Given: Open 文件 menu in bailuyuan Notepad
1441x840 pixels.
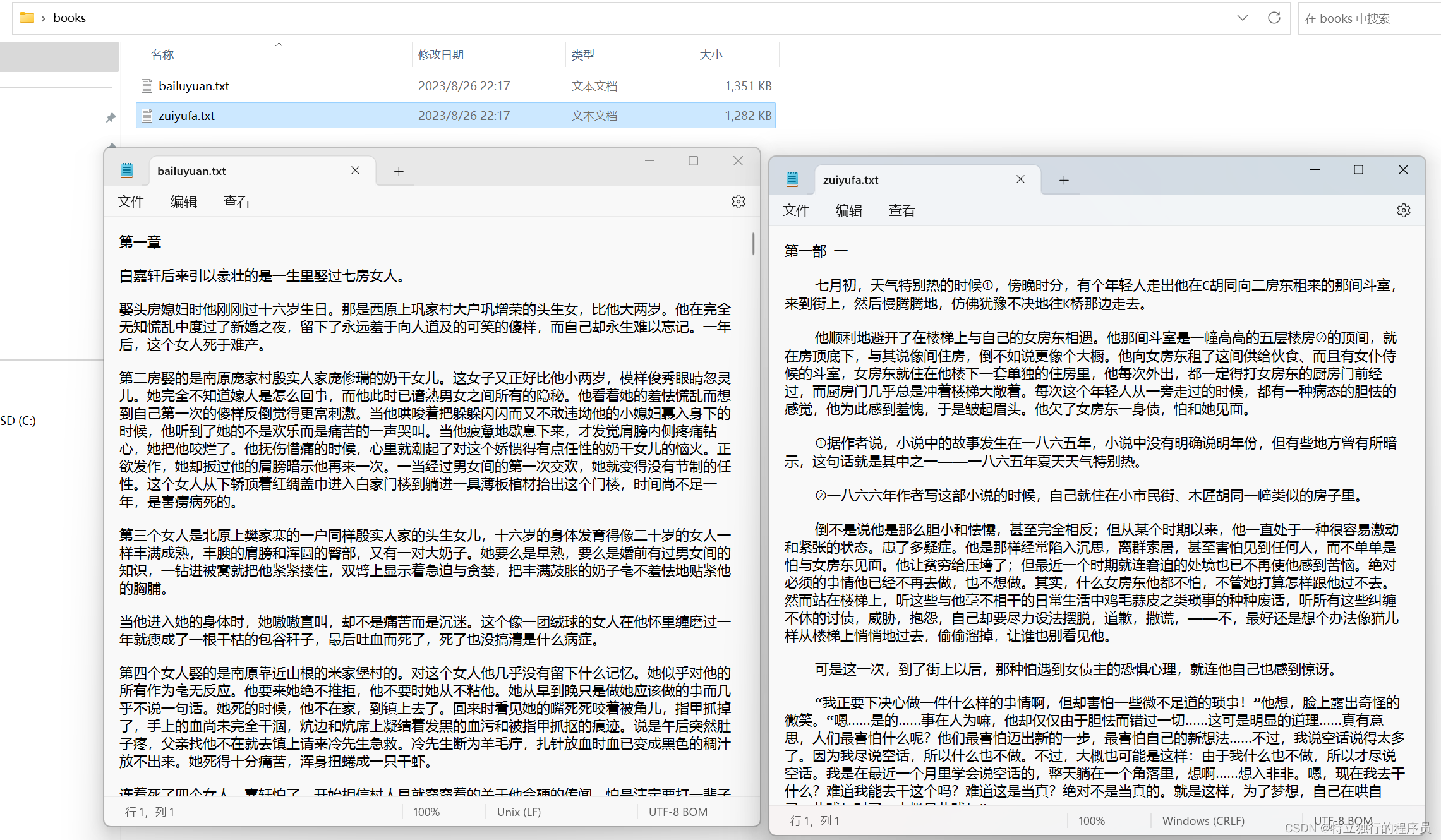Looking at the screenshot, I should point(131,201).
